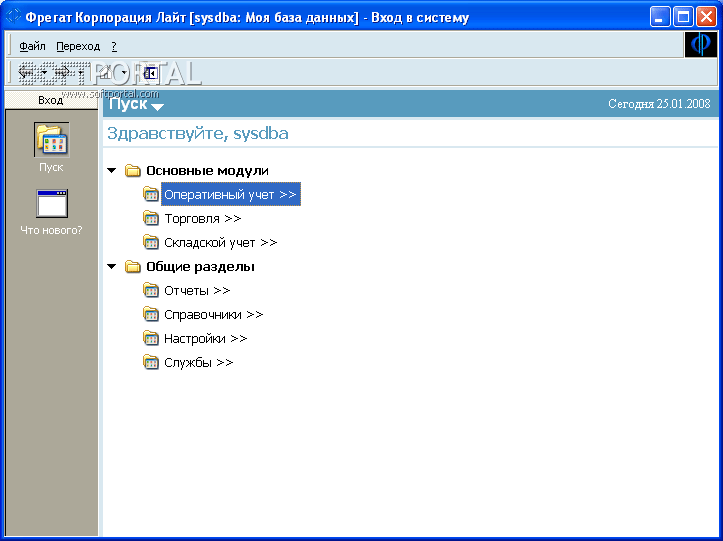Open the Оперативный учет >> module
This screenshot has height=541, width=723.
pyautogui.click(x=231, y=194)
